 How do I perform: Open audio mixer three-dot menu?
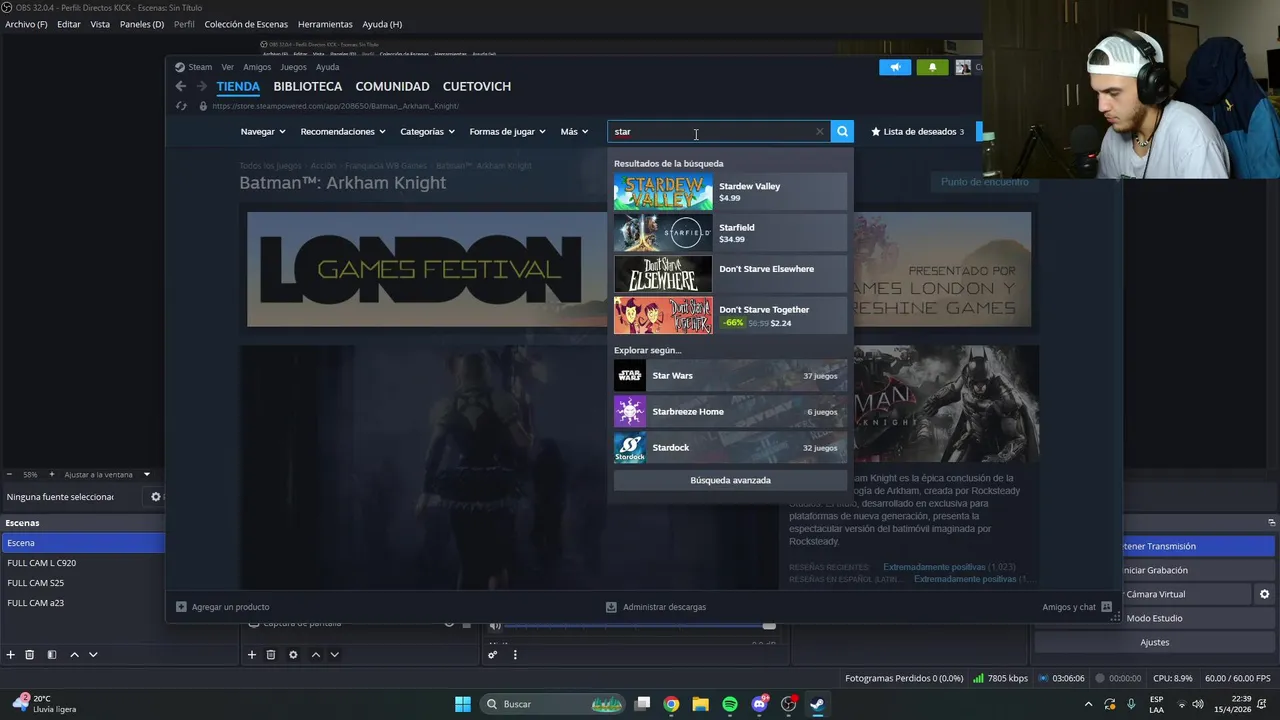pos(515,655)
